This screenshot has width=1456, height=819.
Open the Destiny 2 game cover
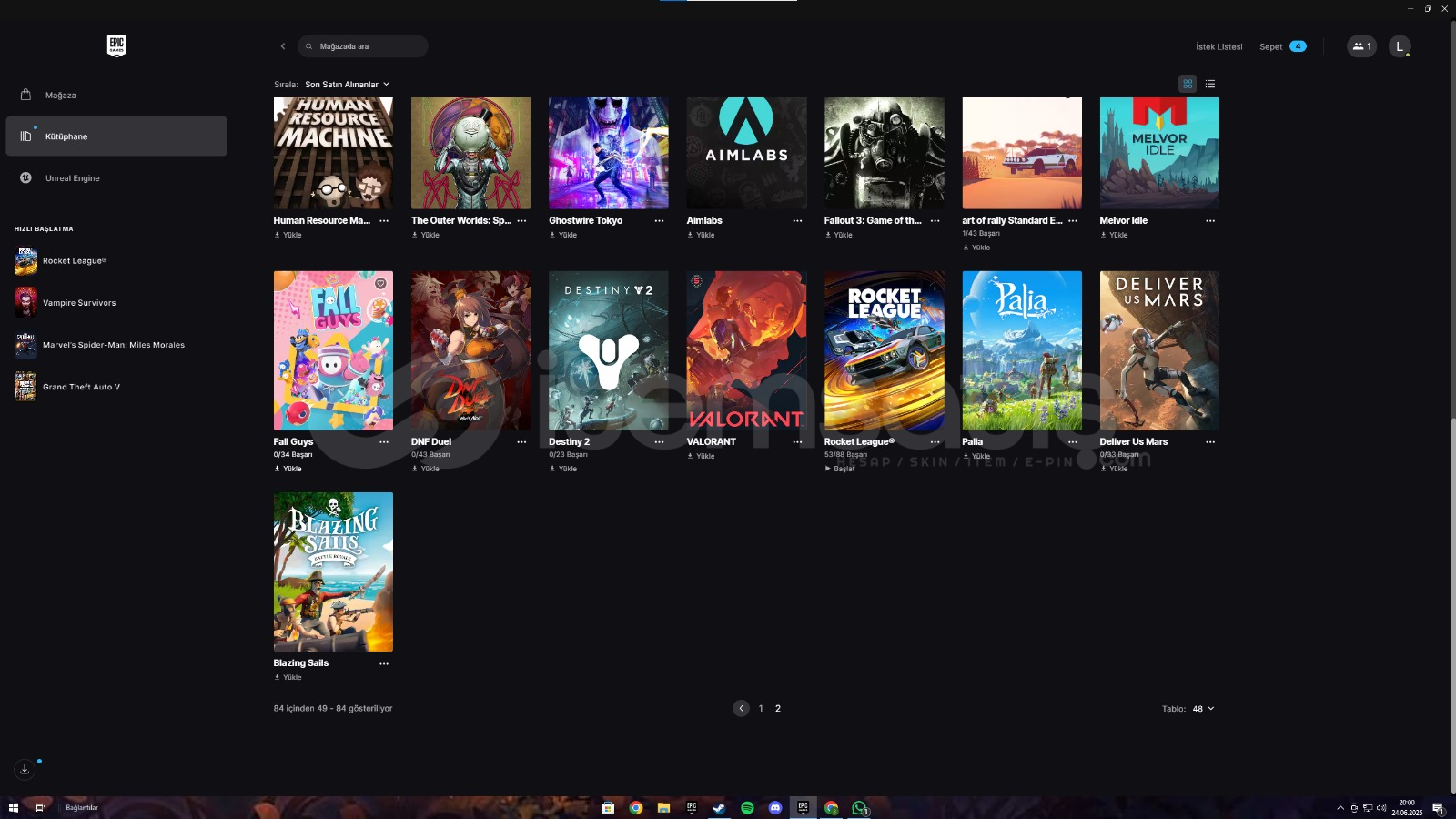(609, 350)
